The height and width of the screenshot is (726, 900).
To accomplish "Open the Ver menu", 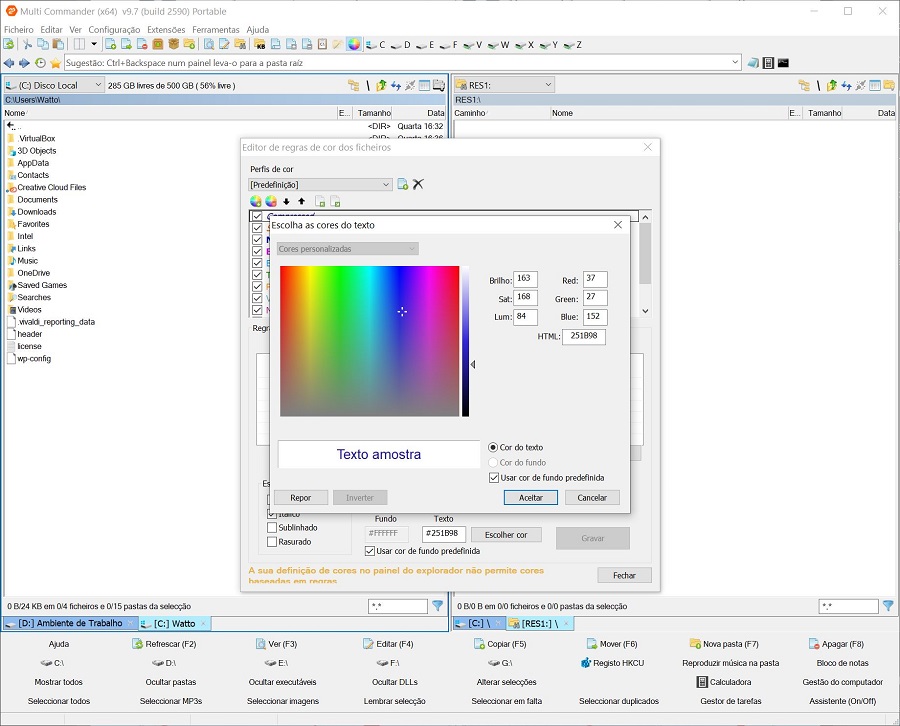I will pos(75,29).
